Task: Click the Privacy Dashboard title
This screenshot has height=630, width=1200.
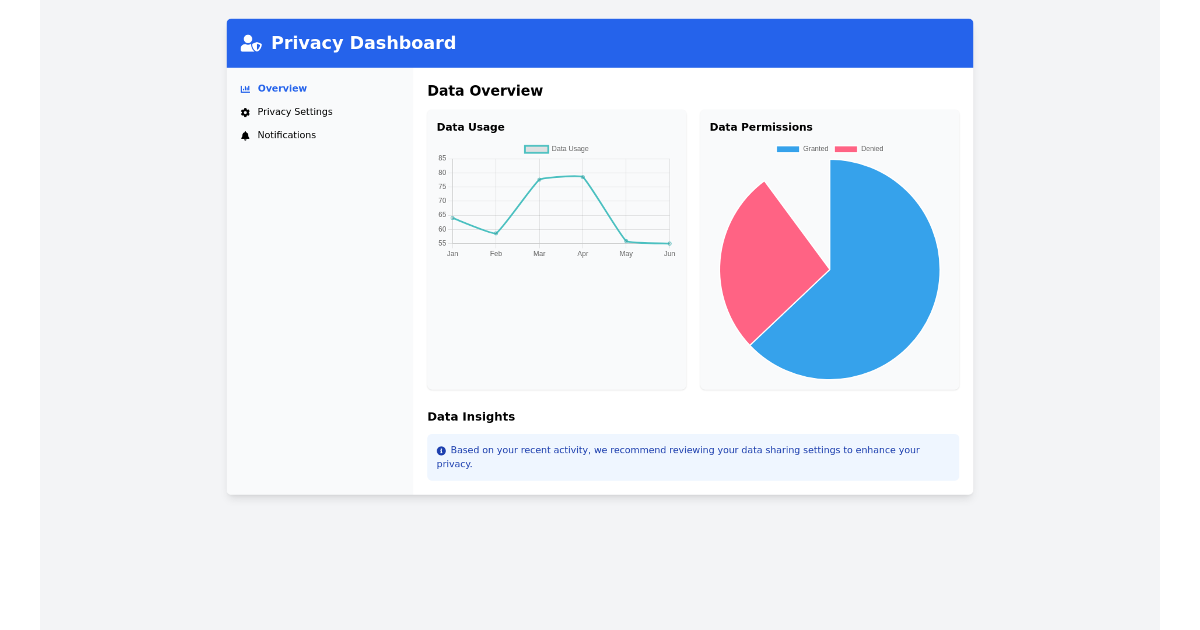Action: point(364,43)
